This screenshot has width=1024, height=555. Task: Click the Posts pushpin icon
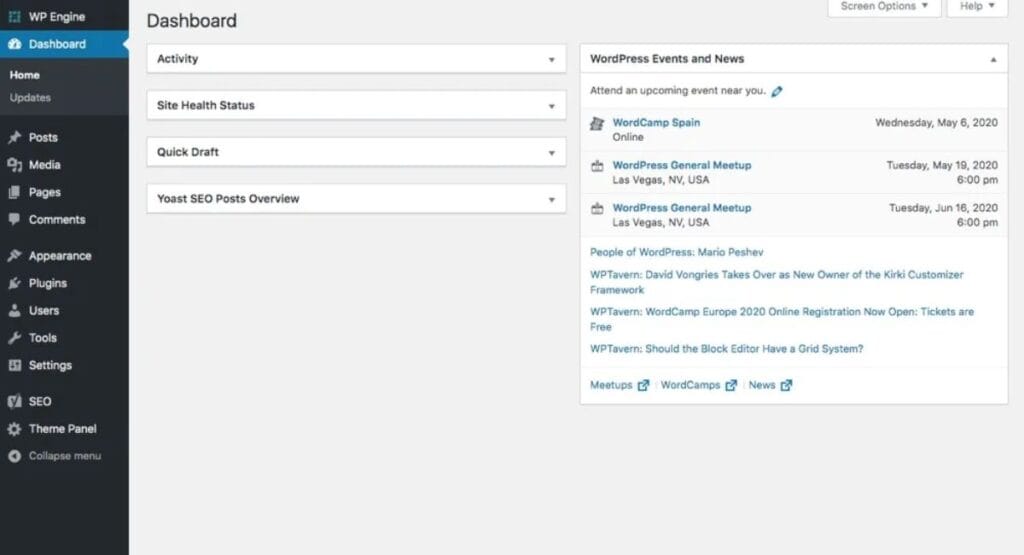[x=14, y=137]
